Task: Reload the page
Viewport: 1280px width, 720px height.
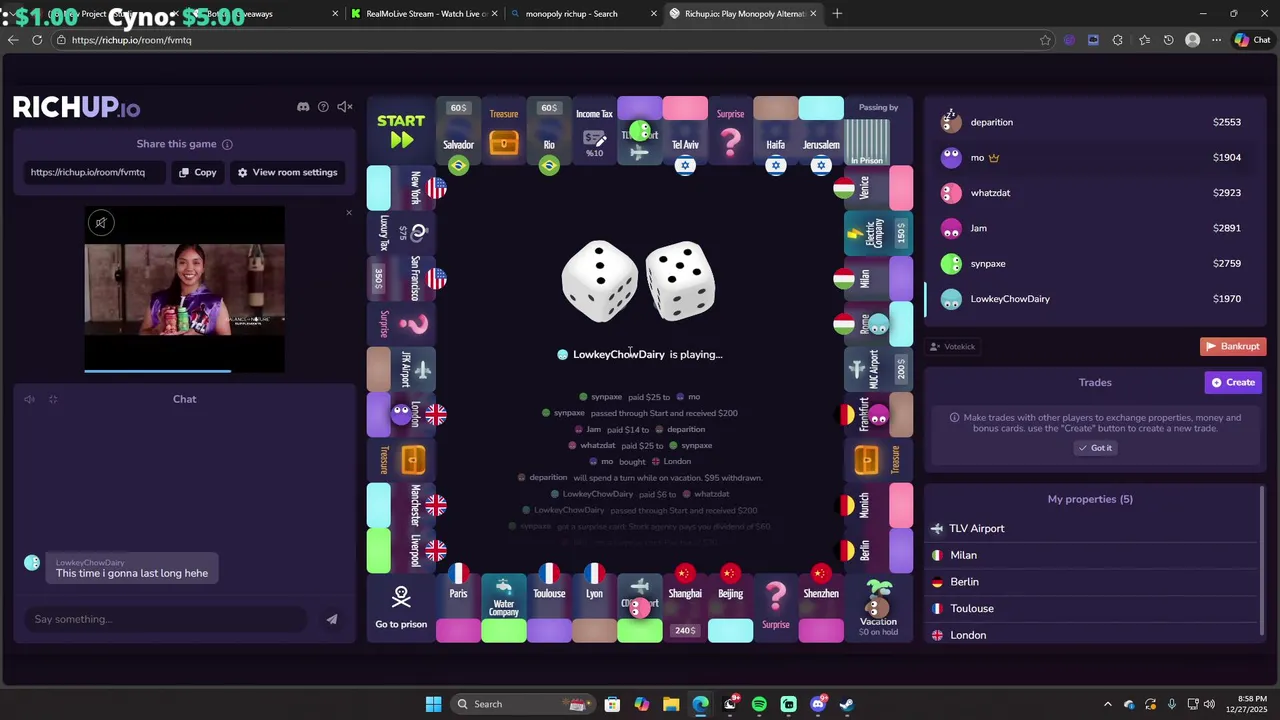Action: click(x=37, y=40)
